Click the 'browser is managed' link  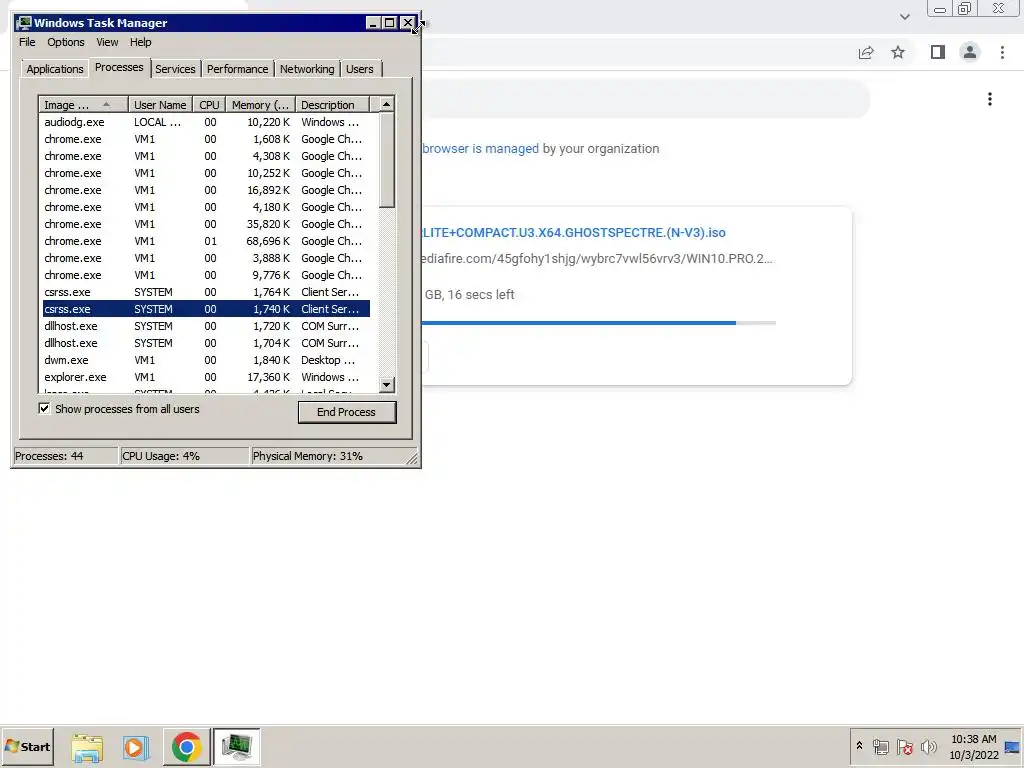(x=481, y=149)
